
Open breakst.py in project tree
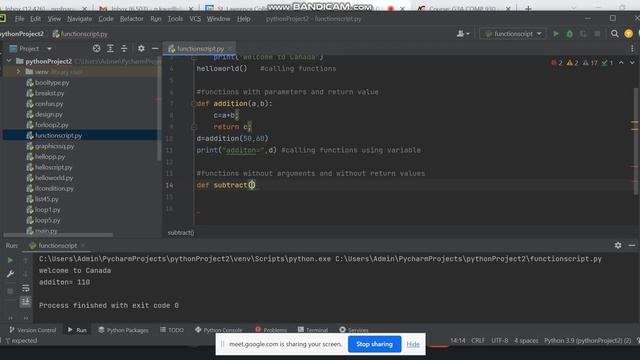[49, 93]
